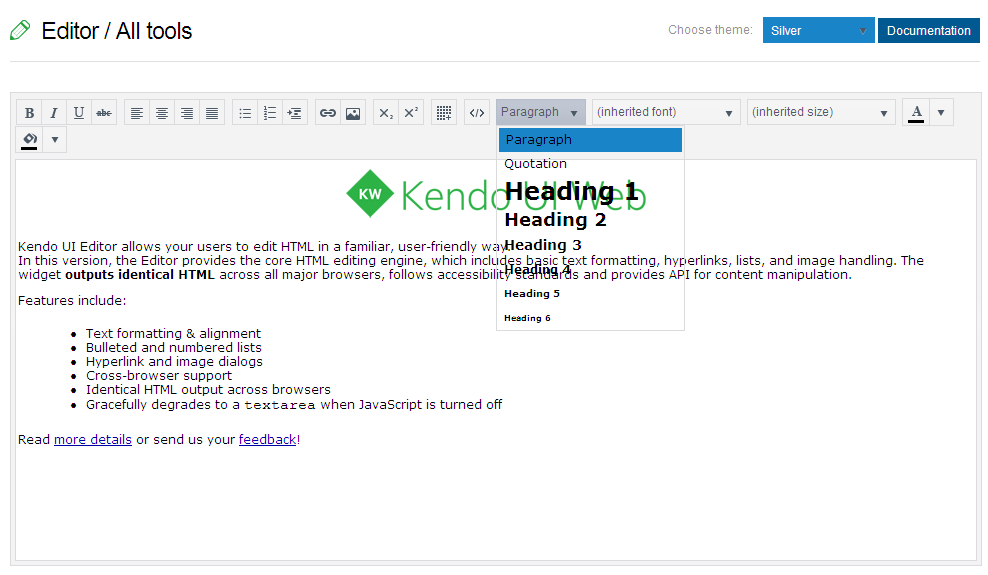Screen dimensions: 988x575
Task: Select Quotation format option
Action: coord(590,164)
